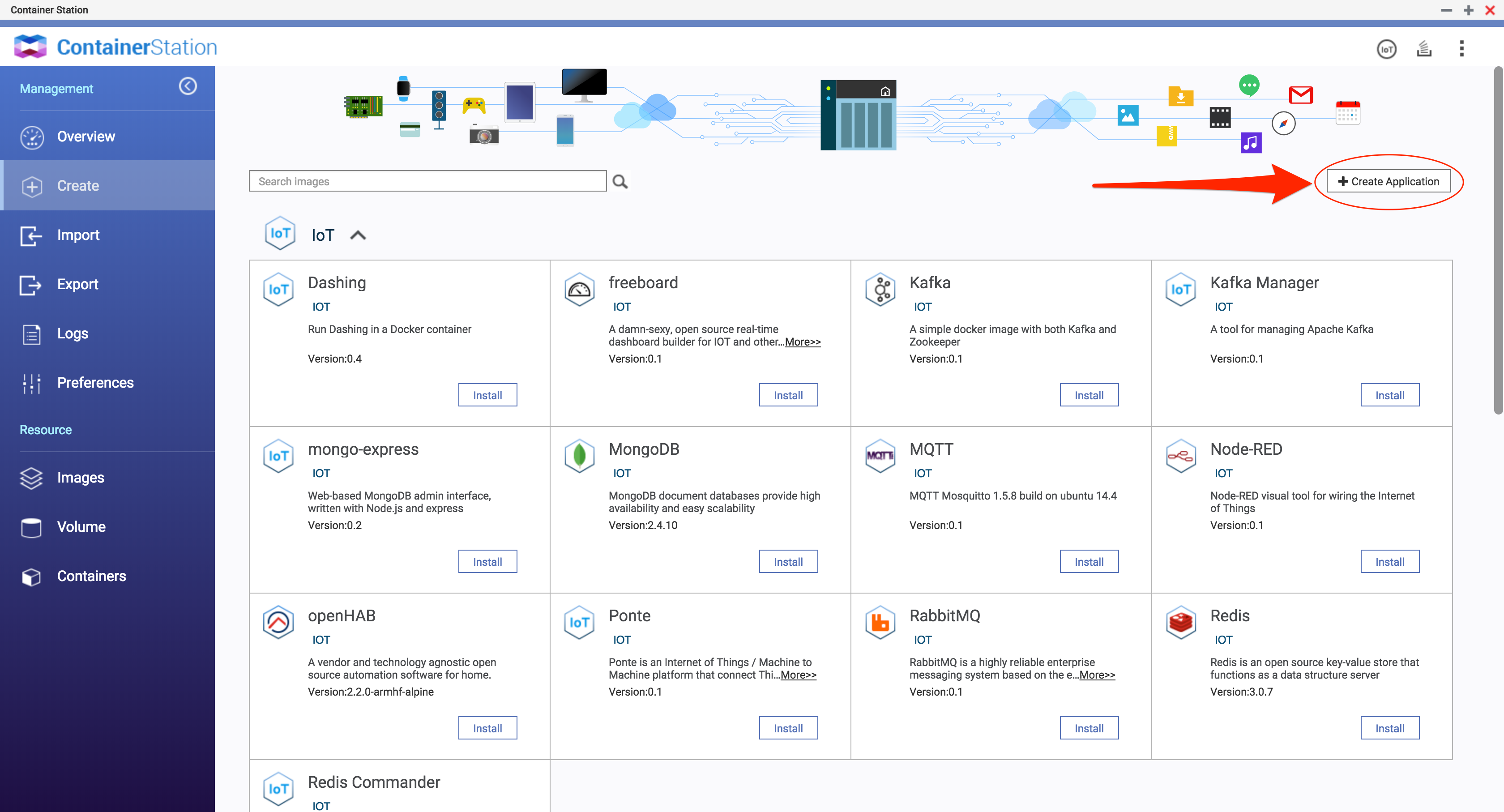Image resolution: width=1504 pixels, height=812 pixels.
Task: Open Preferences in the sidebar
Action: coord(95,383)
